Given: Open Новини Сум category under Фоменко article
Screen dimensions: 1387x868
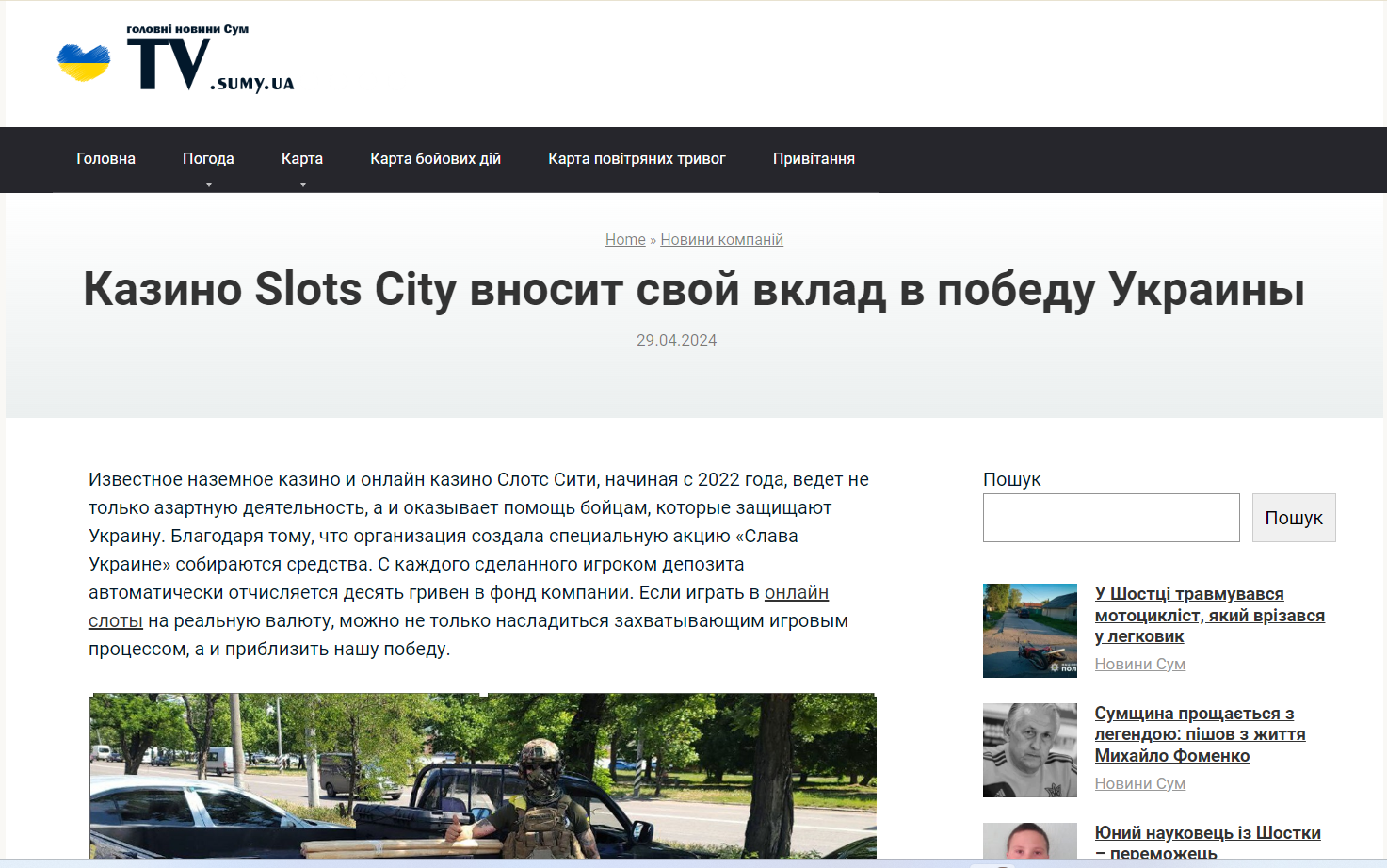Looking at the screenshot, I should coord(1139,783).
